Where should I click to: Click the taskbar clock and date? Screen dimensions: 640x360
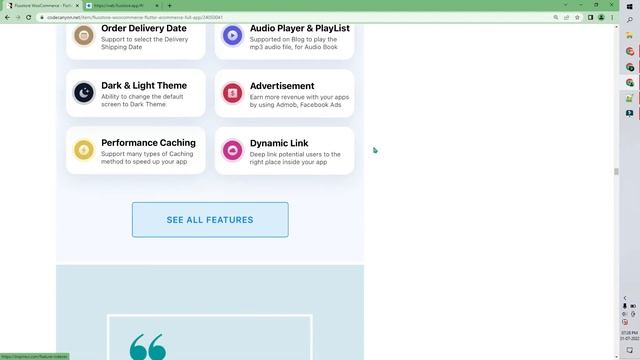coord(629,336)
